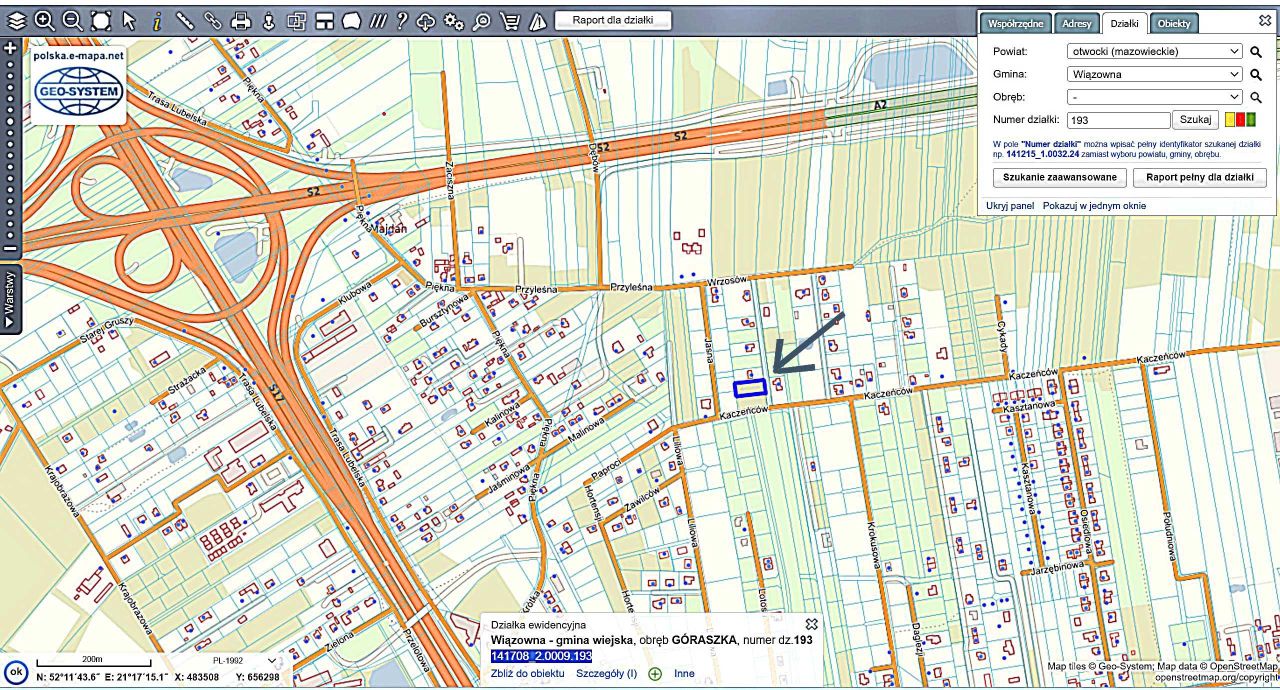The width and height of the screenshot is (1280, 690).
Task: Click the shopping cart icon
Action: [510, 20]
